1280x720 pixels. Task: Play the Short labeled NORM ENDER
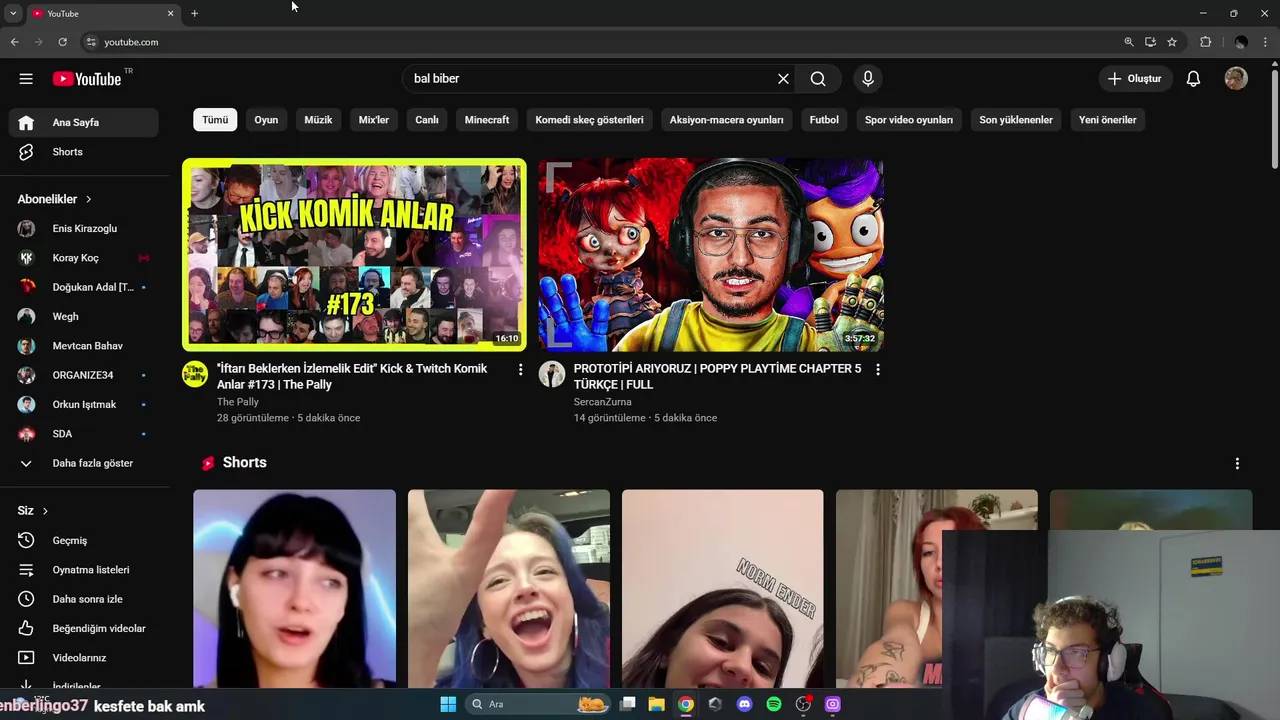pos(723,589)
